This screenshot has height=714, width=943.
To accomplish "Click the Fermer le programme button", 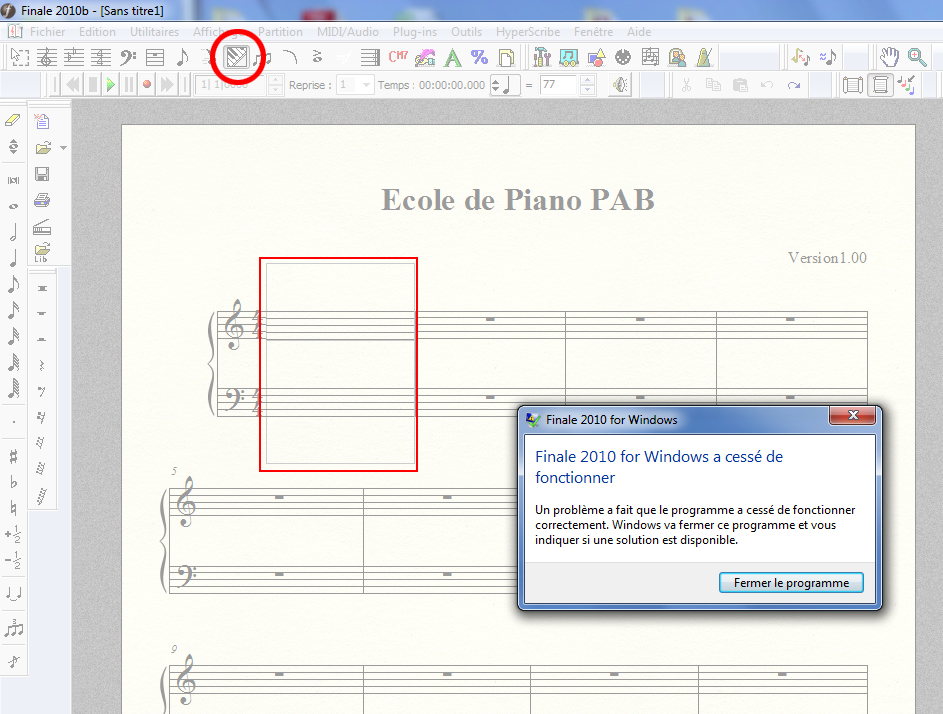I will click(x=791, y=583).
